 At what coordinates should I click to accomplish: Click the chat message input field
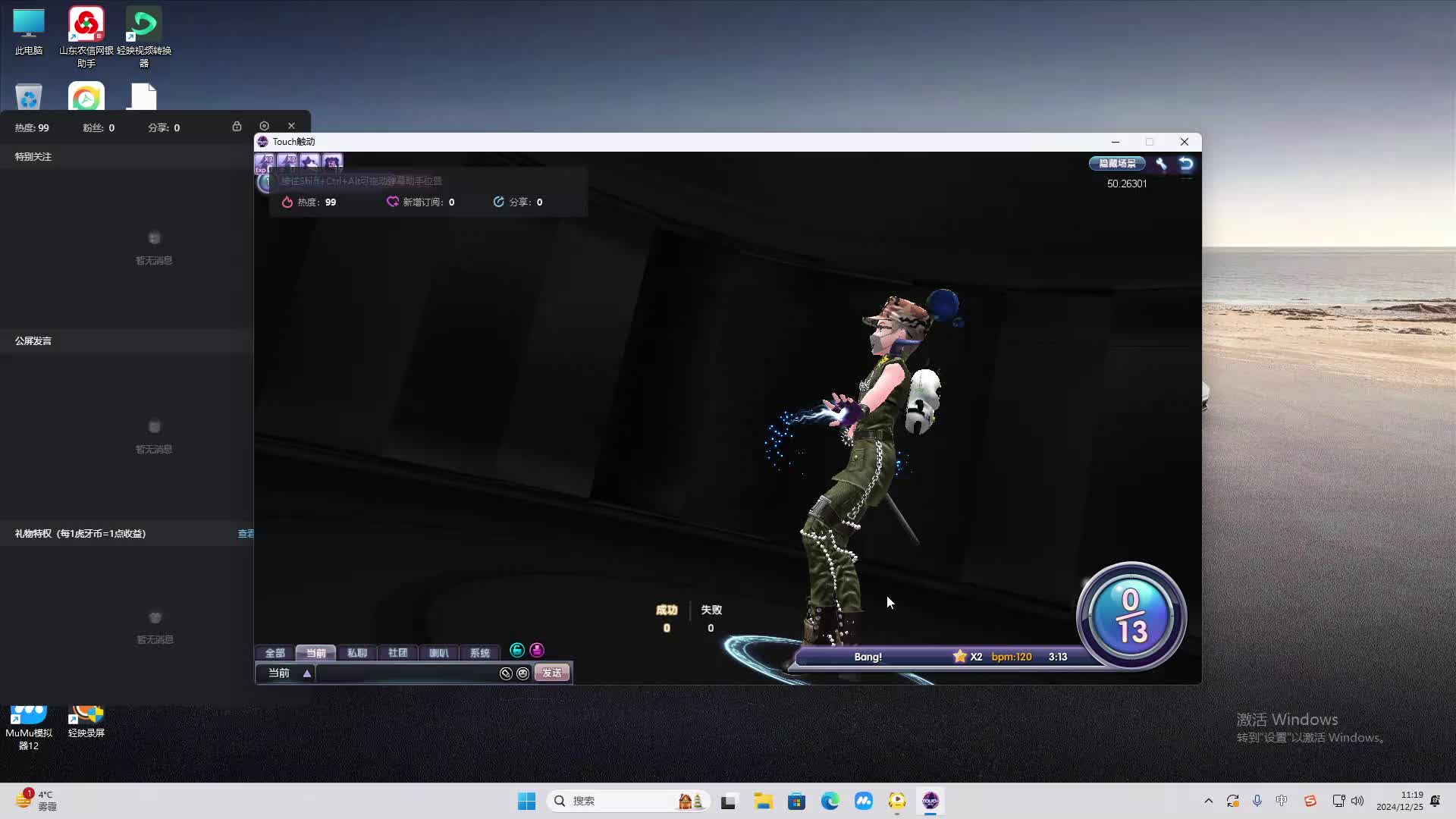[406, 673]
